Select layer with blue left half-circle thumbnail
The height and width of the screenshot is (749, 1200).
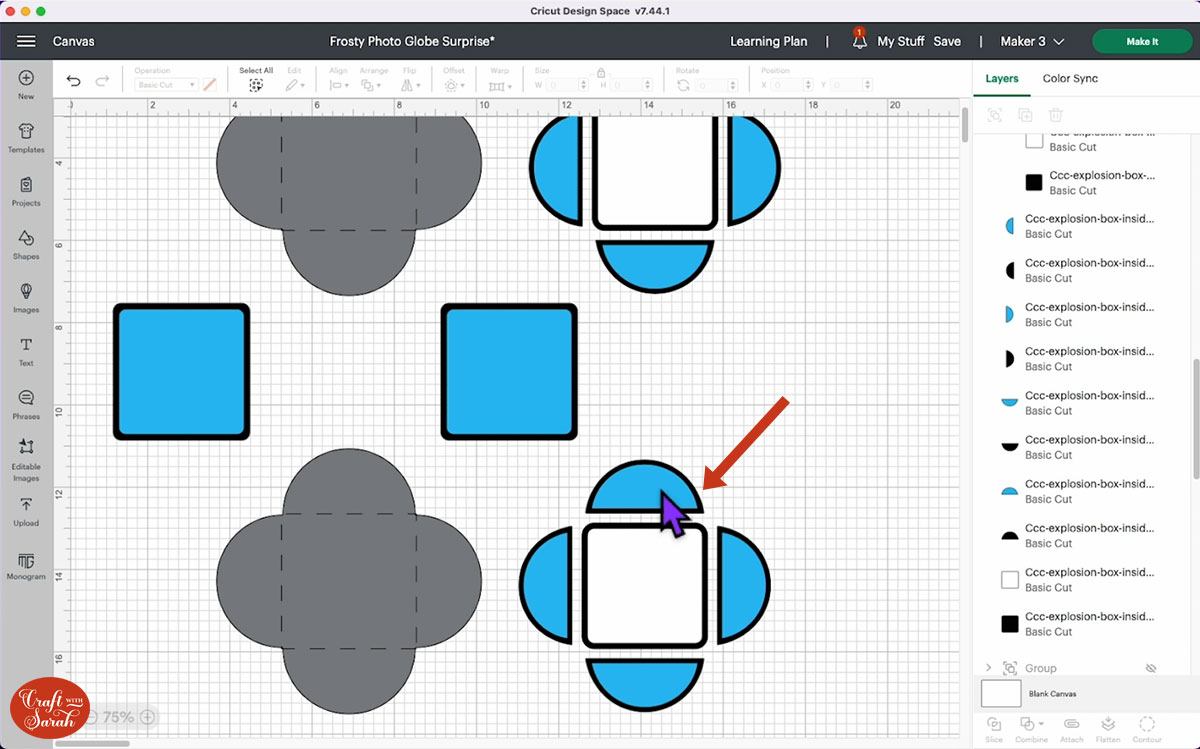click(1078, 226)
